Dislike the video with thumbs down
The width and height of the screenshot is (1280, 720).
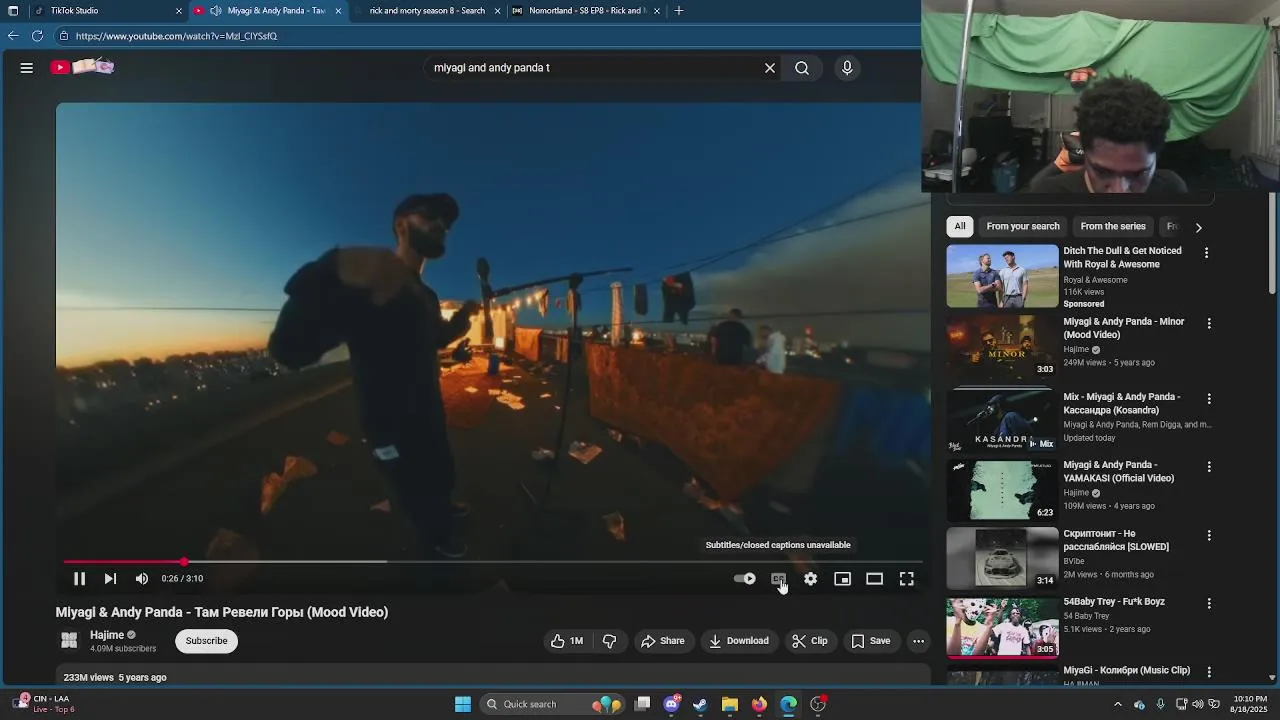(609, 641)
